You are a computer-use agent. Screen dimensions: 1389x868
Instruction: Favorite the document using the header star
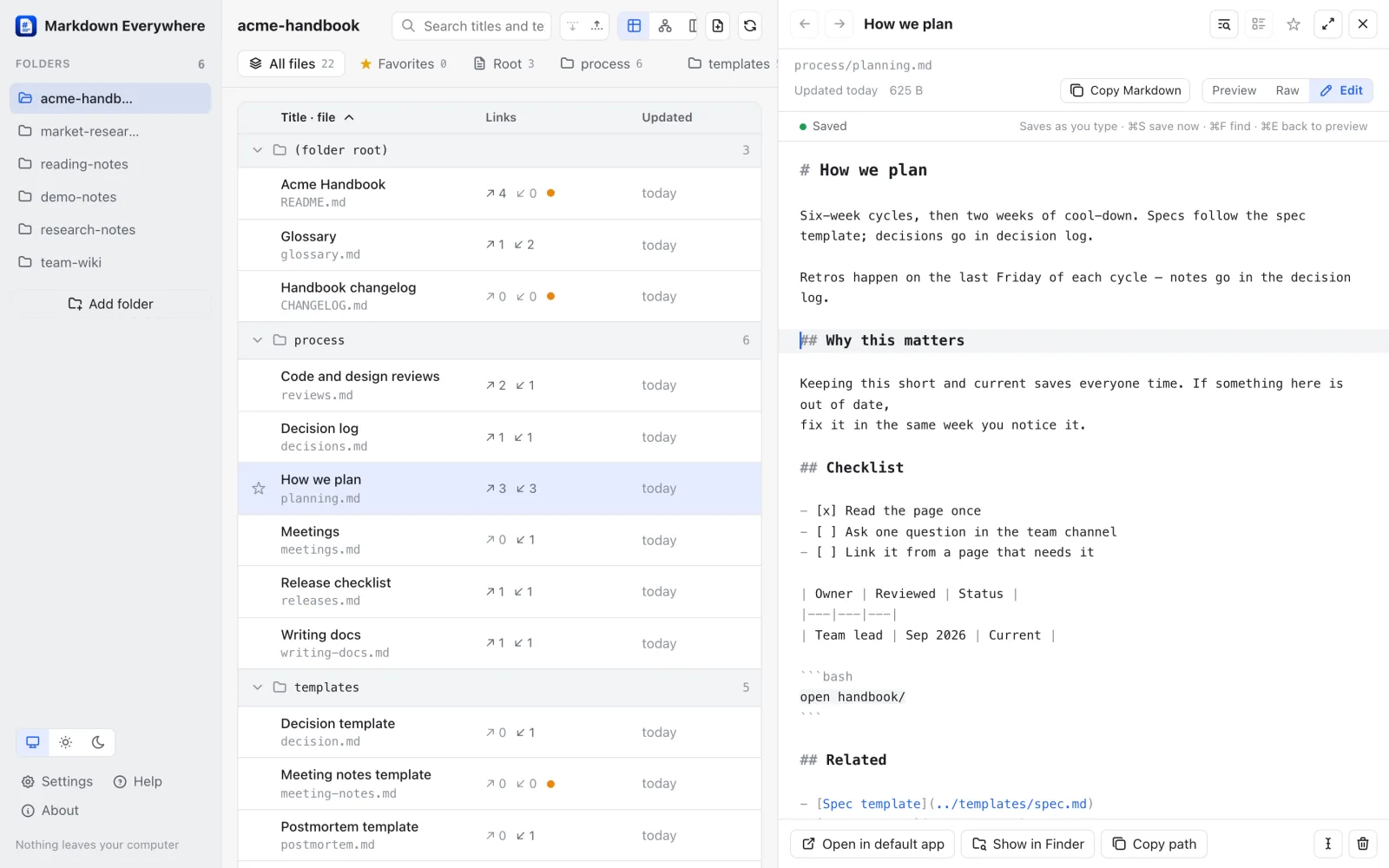[1294, 24]
